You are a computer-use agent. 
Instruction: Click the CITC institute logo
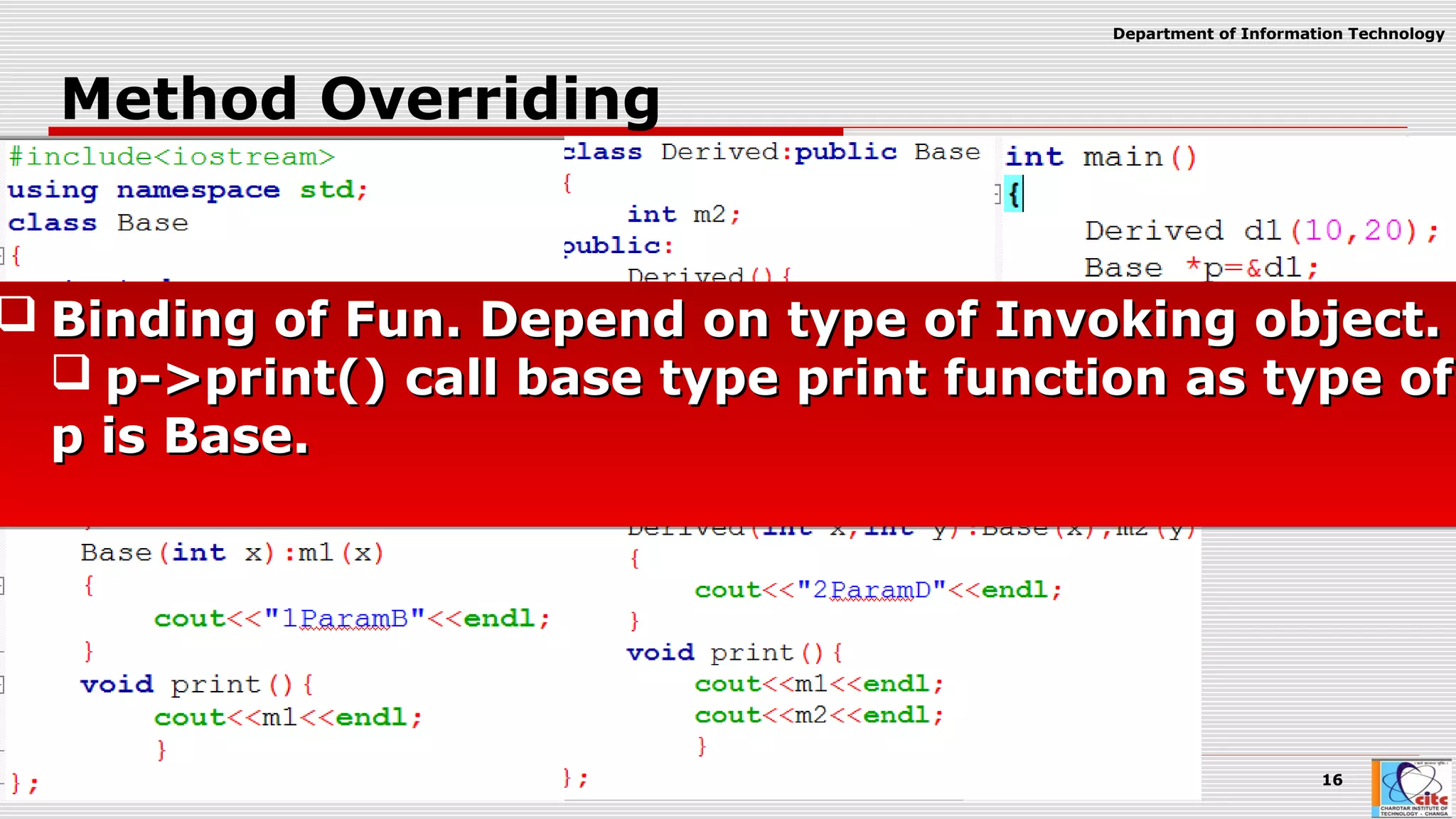coord(1411,788)
